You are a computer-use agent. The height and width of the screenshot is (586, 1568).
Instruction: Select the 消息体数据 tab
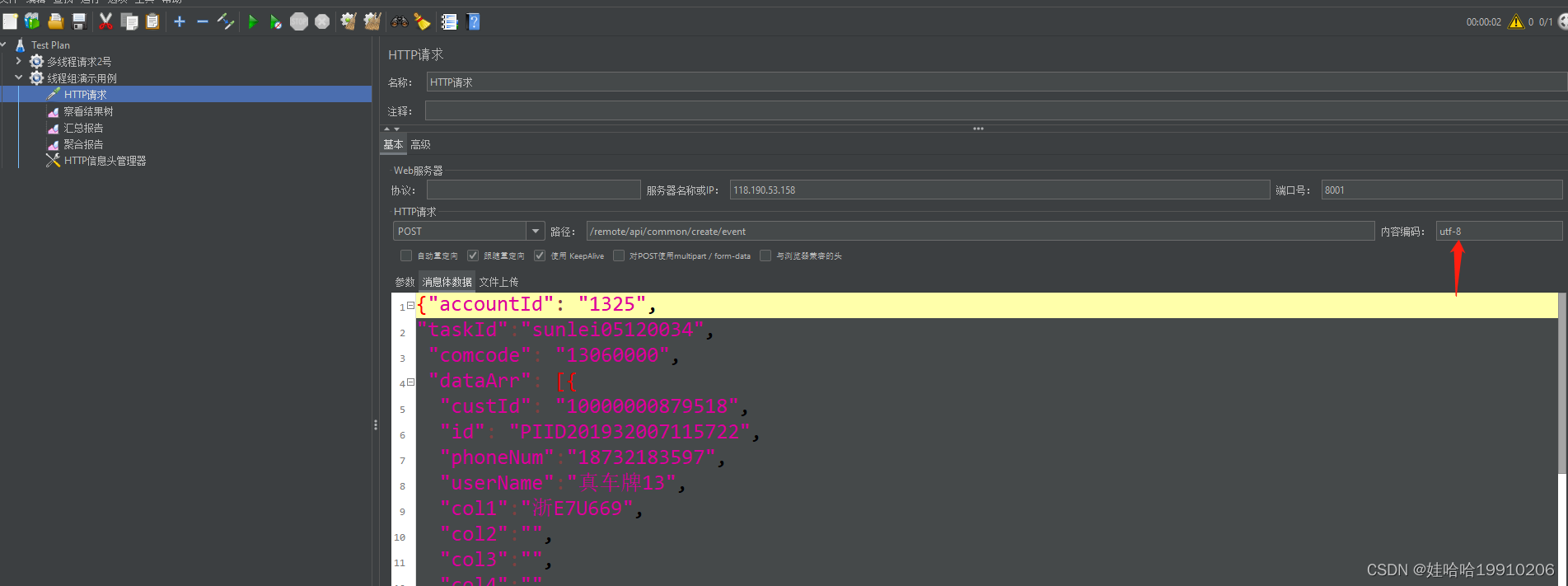pyautogui.click(x=447, y=282)
